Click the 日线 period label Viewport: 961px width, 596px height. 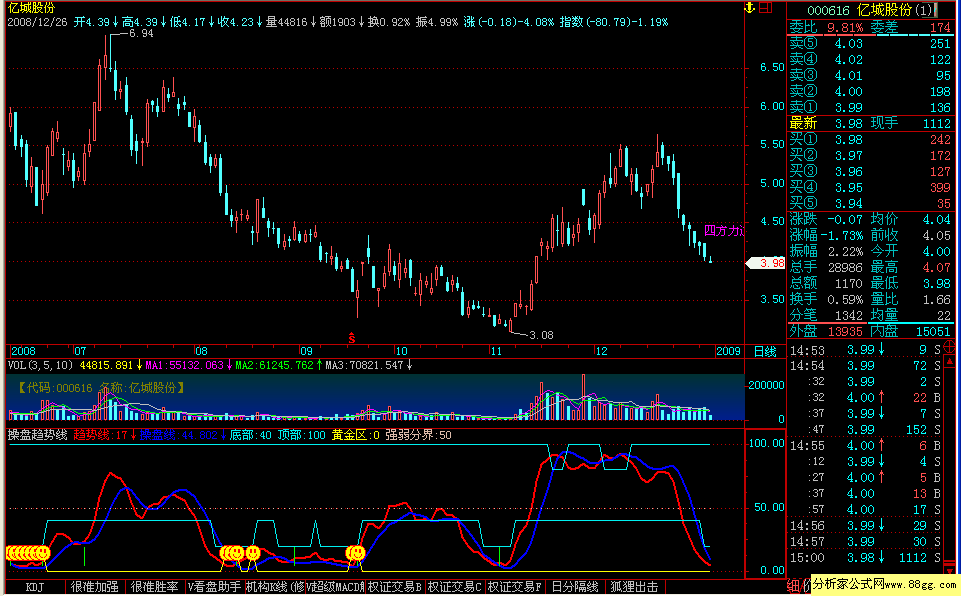coord(765,351)
